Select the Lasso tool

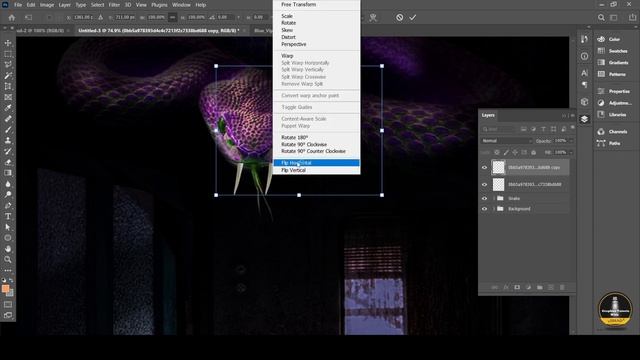tap(8, 64)
